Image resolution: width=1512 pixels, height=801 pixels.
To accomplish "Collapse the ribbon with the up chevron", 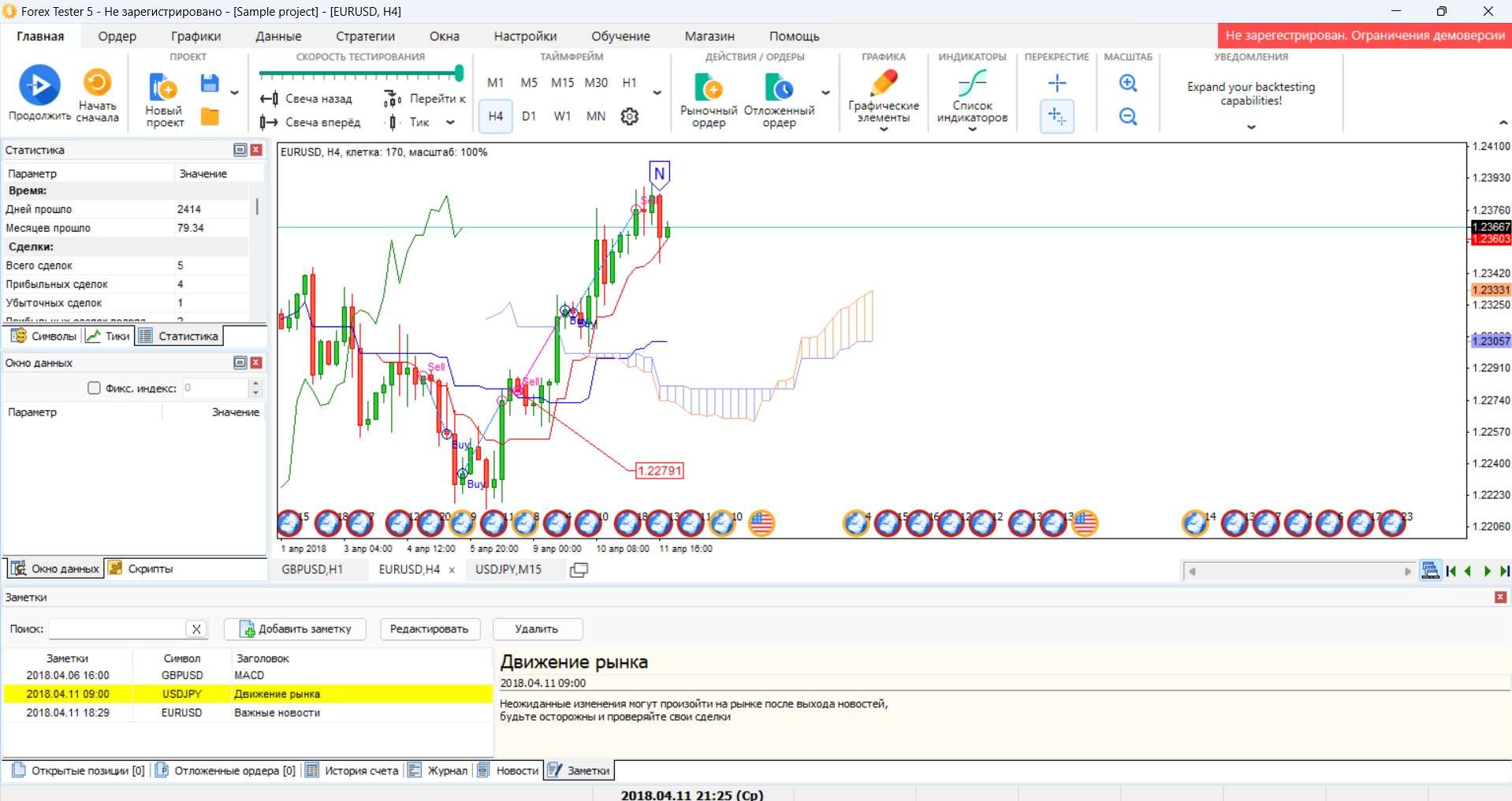I will (1503, 123).
